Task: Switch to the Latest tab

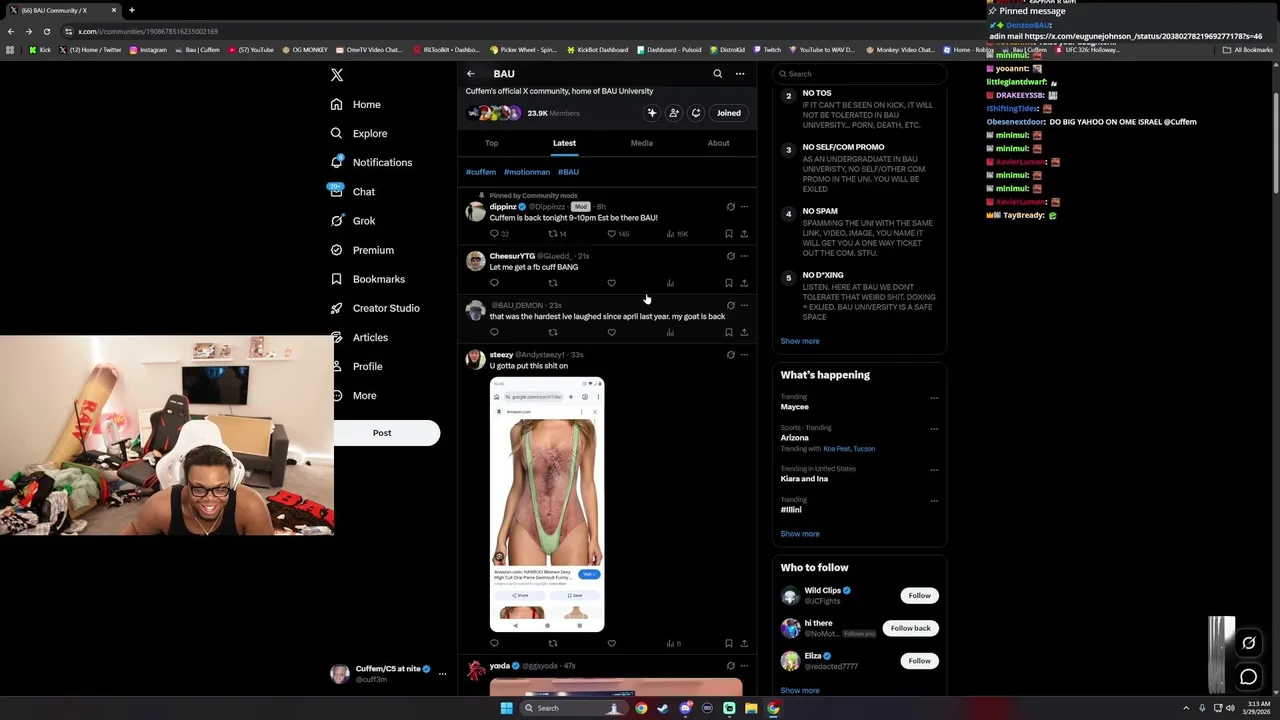Action: (564, 143)
